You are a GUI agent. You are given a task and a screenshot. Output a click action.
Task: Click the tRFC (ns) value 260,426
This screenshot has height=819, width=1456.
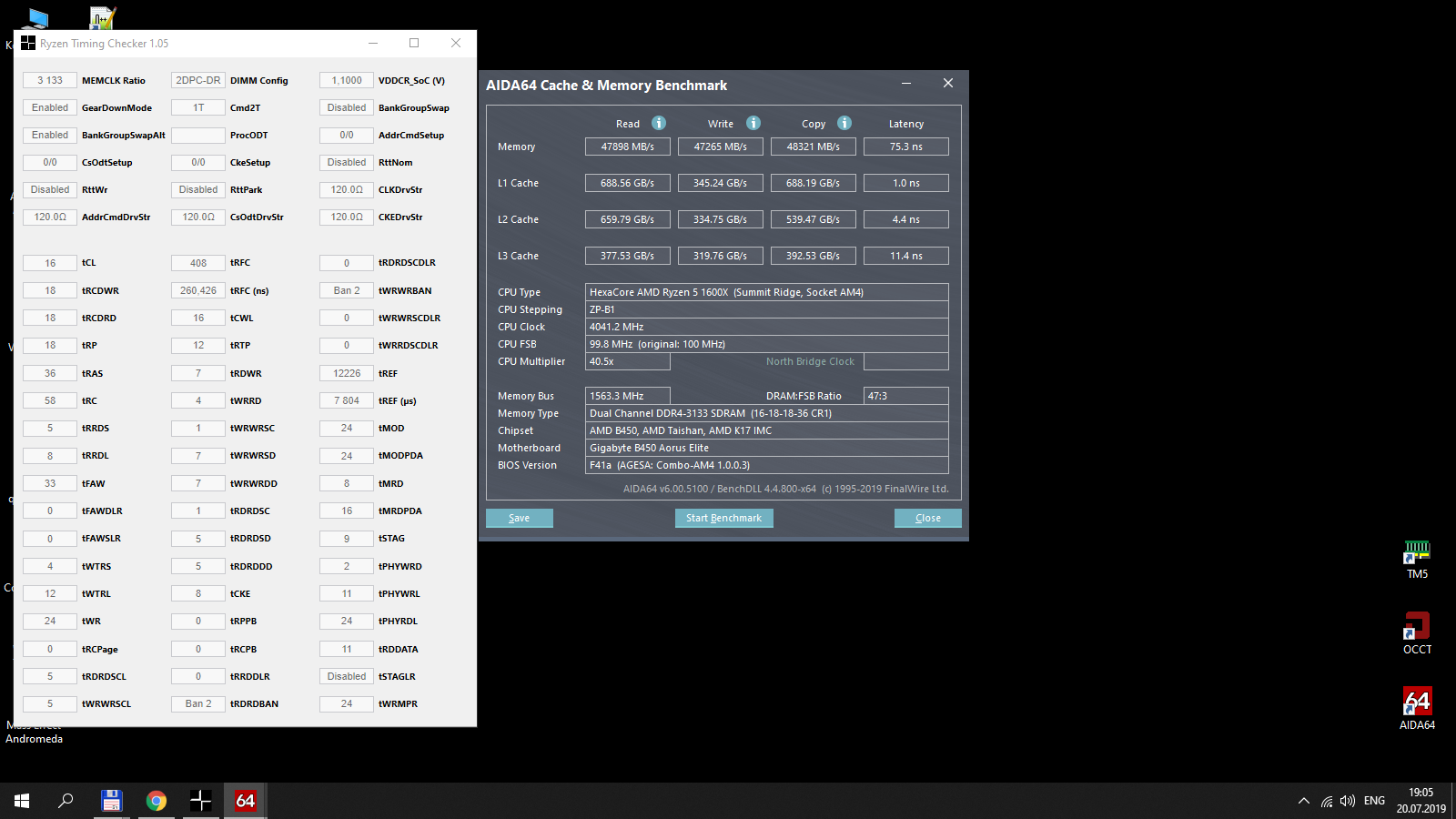(198, 290)
